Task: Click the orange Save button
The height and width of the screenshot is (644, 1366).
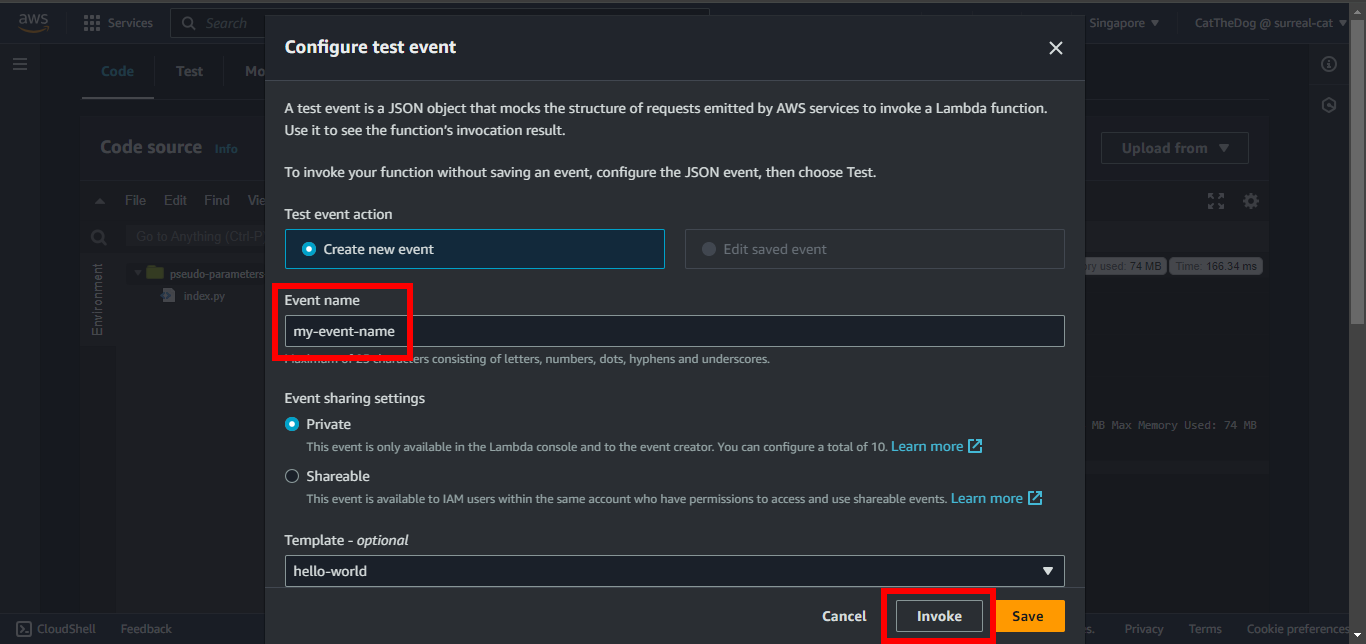Action: [x=1028, y=616]
